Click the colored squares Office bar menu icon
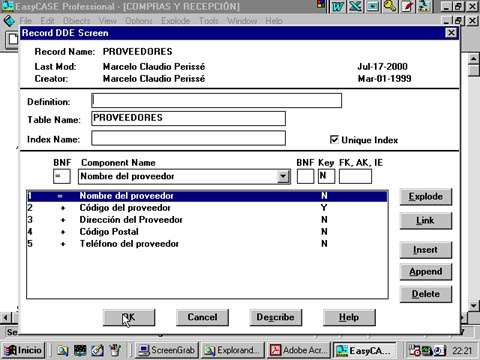 (321, 4)
